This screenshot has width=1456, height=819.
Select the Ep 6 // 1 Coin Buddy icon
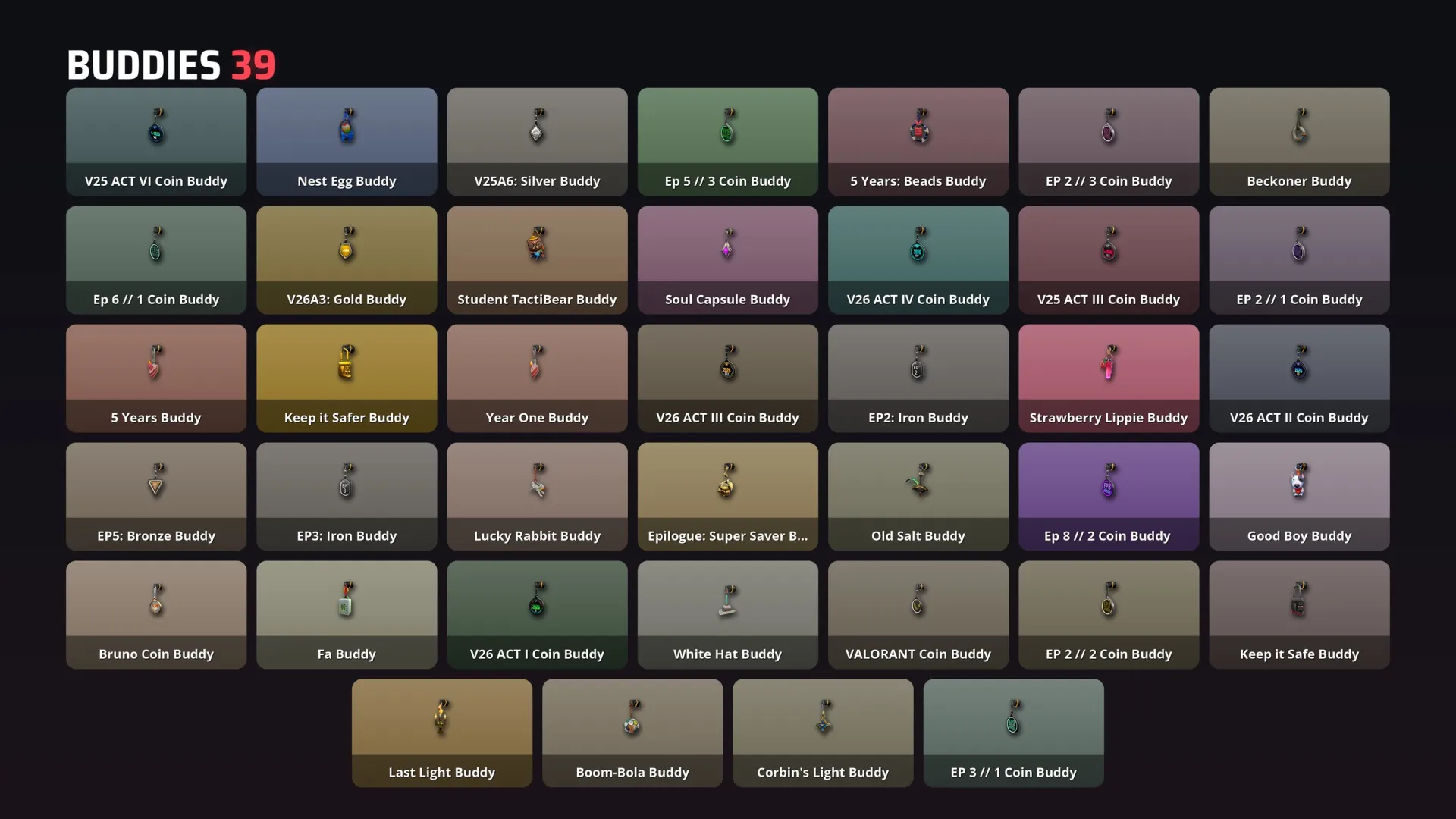(156, 244)
